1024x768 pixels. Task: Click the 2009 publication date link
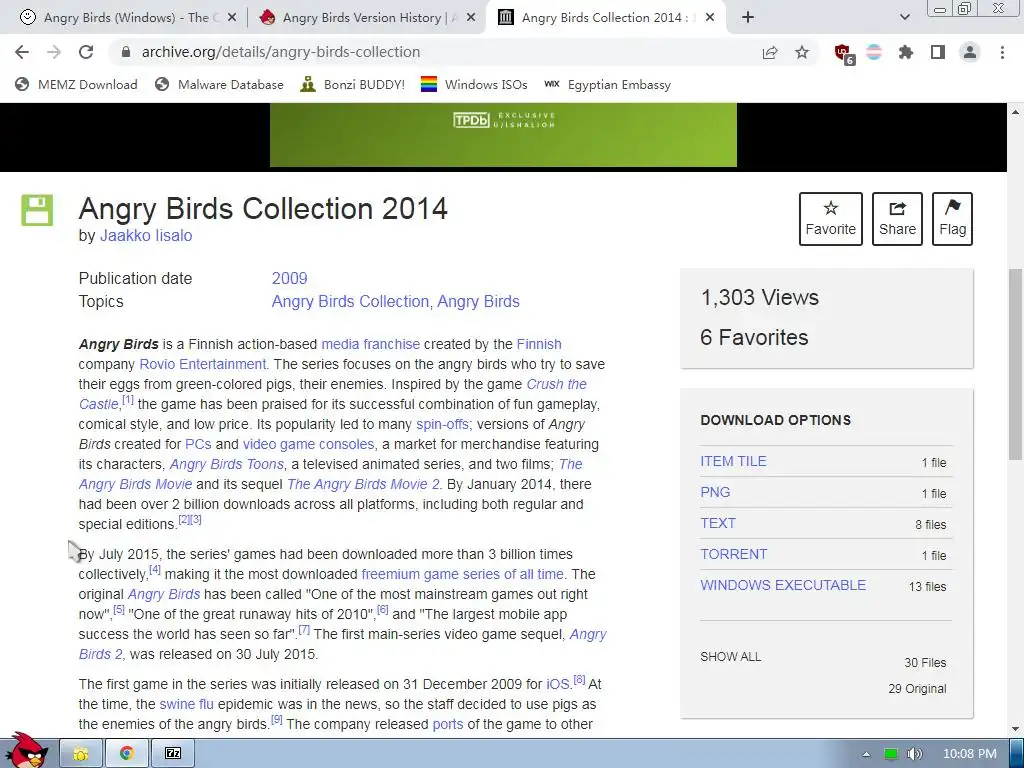[x=289, y=278]
